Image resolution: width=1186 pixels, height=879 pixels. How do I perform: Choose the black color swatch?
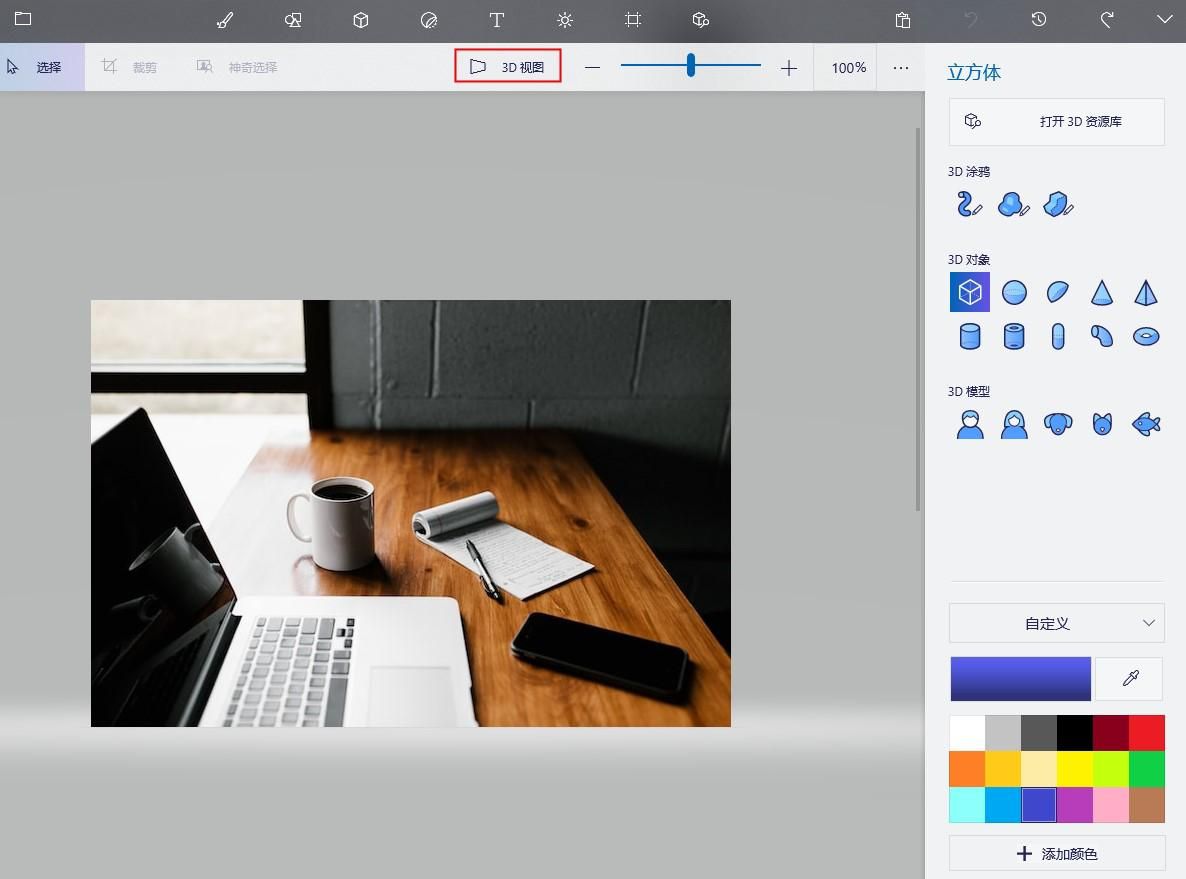1075,733
